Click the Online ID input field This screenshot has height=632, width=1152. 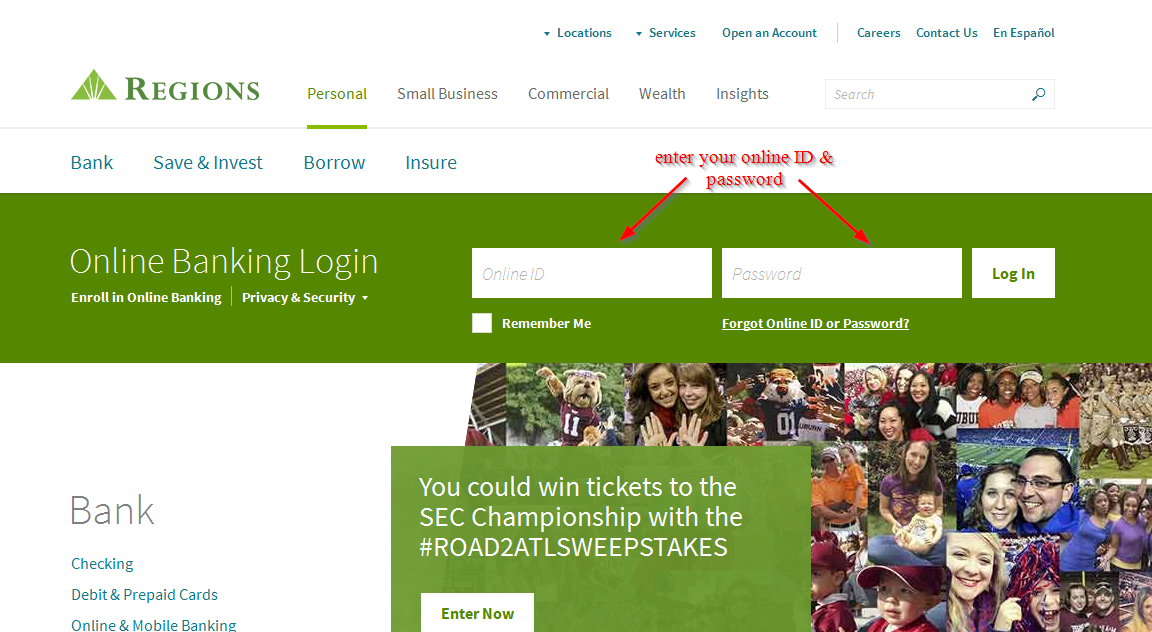(x=592, y=273)
